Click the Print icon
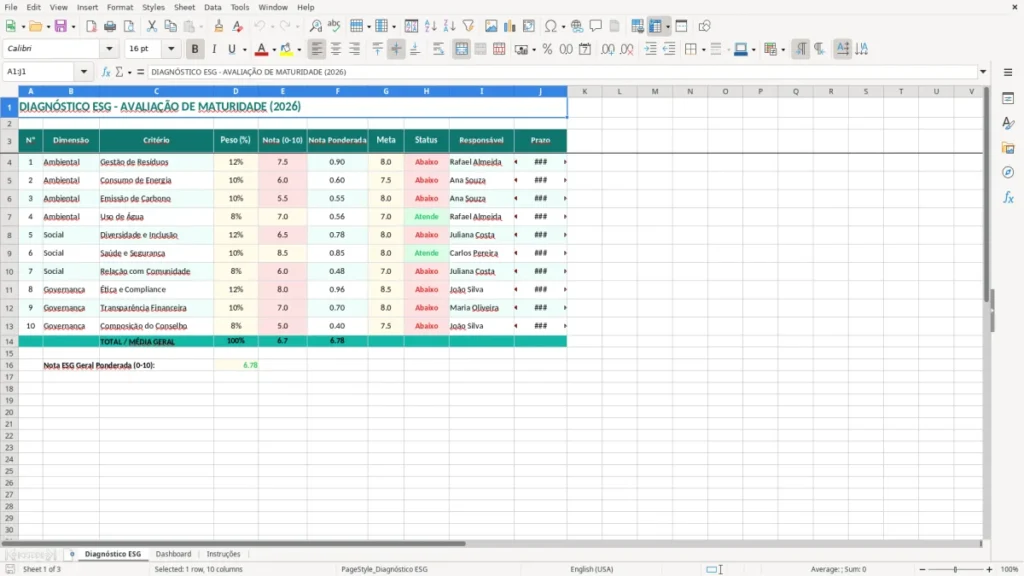Screen dimensions: 1024x576 click(x=110, y=26)
